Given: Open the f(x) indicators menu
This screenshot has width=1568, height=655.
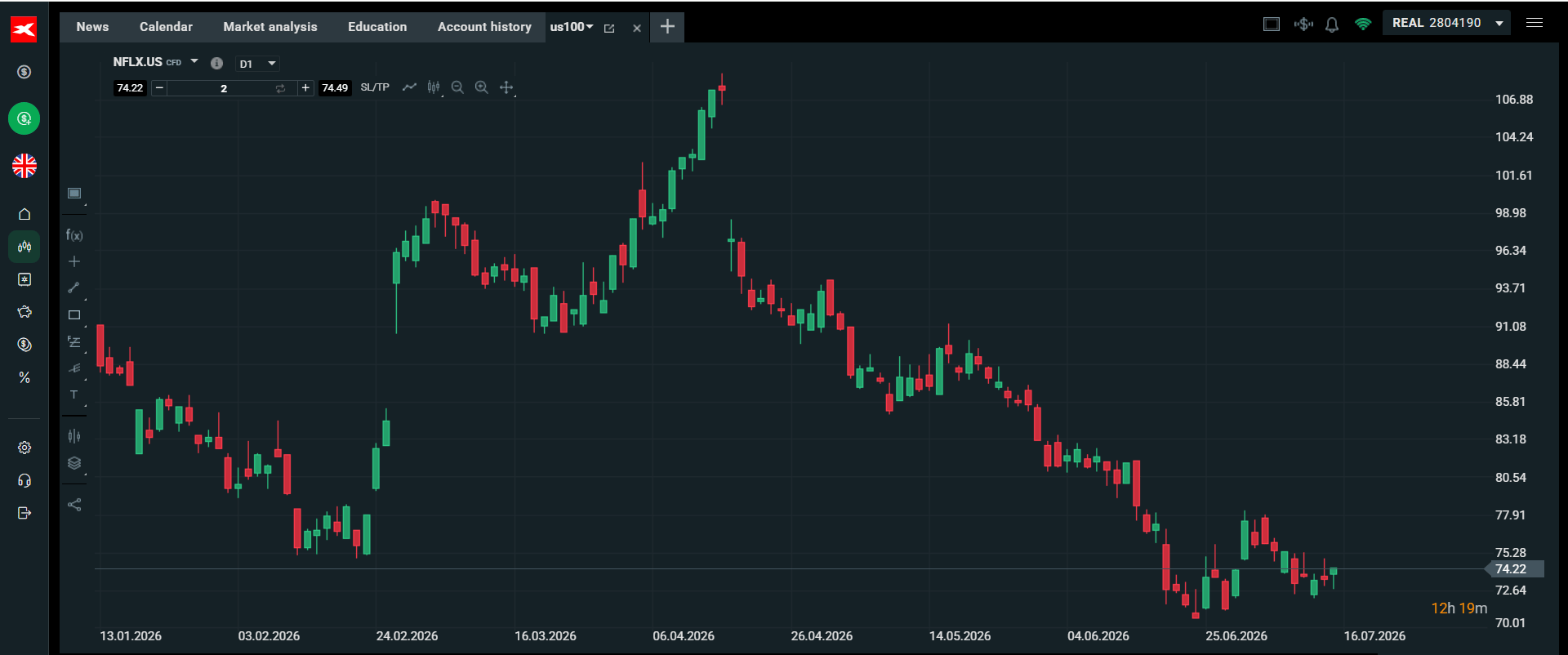Looking at the screenshot, I should coord(74,235).
